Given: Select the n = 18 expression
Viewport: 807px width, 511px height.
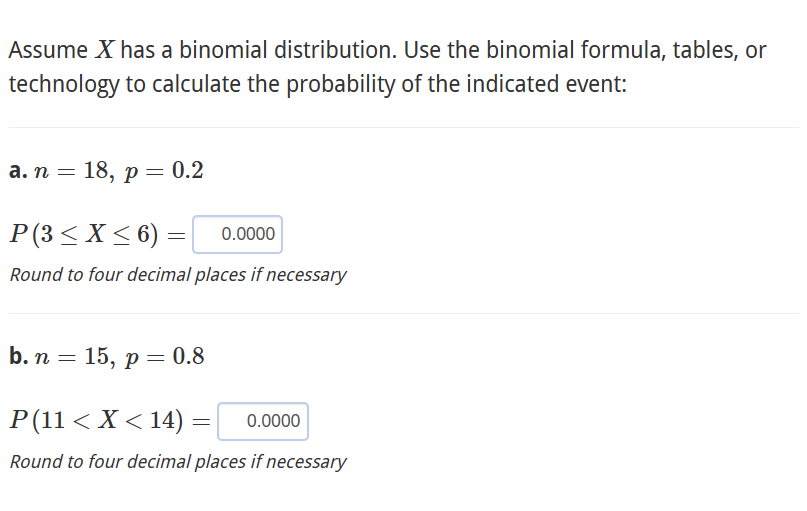Looking at the screenshot, I should (71, 171).
